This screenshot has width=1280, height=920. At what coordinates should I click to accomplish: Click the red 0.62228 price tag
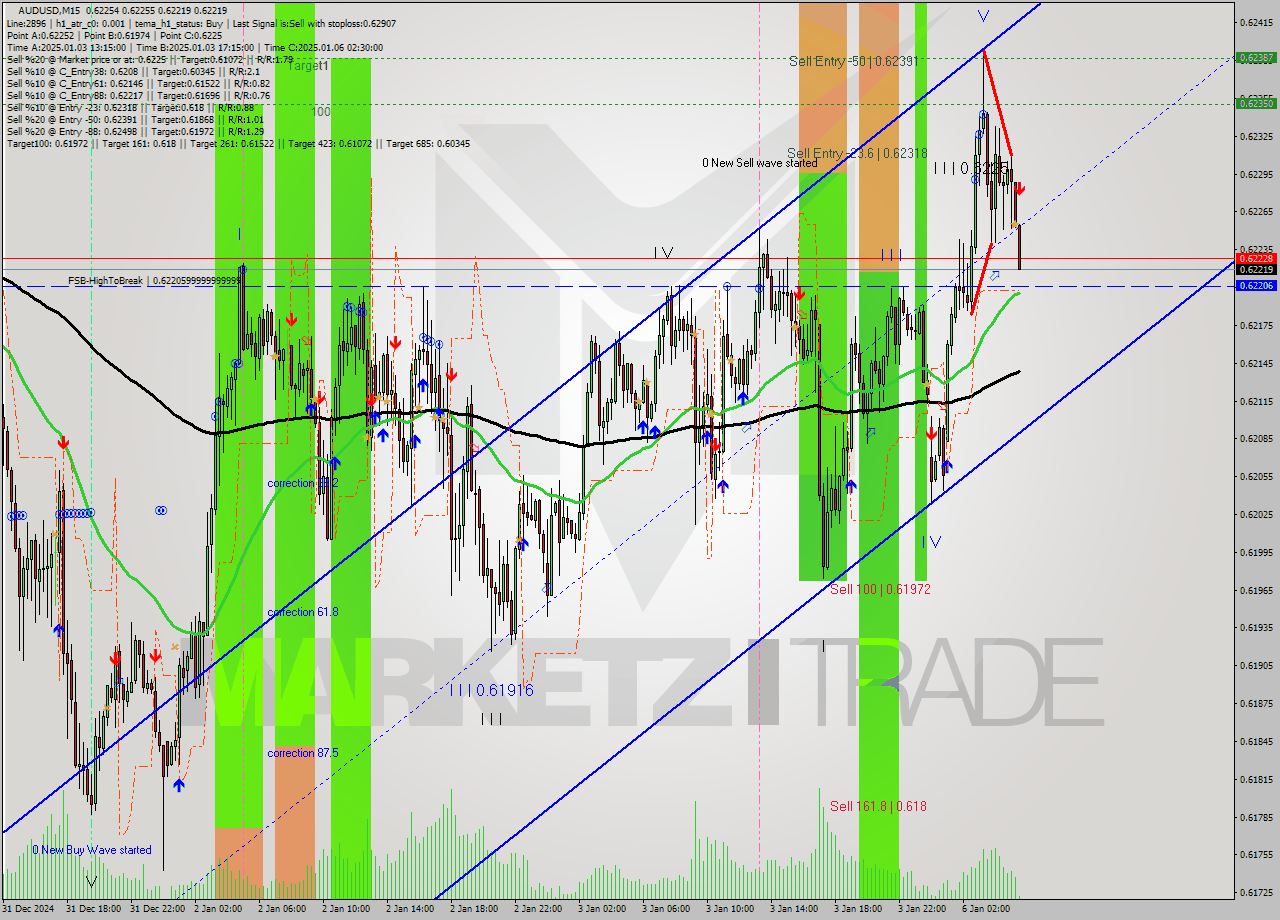click(1255, 259)
